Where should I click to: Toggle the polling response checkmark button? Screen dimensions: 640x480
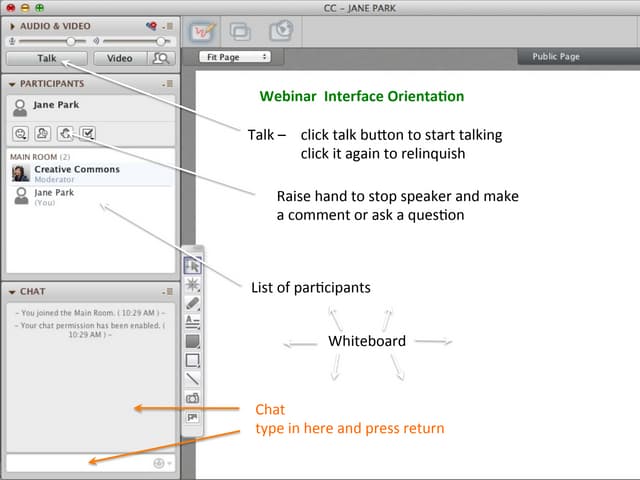click(88, 132)
